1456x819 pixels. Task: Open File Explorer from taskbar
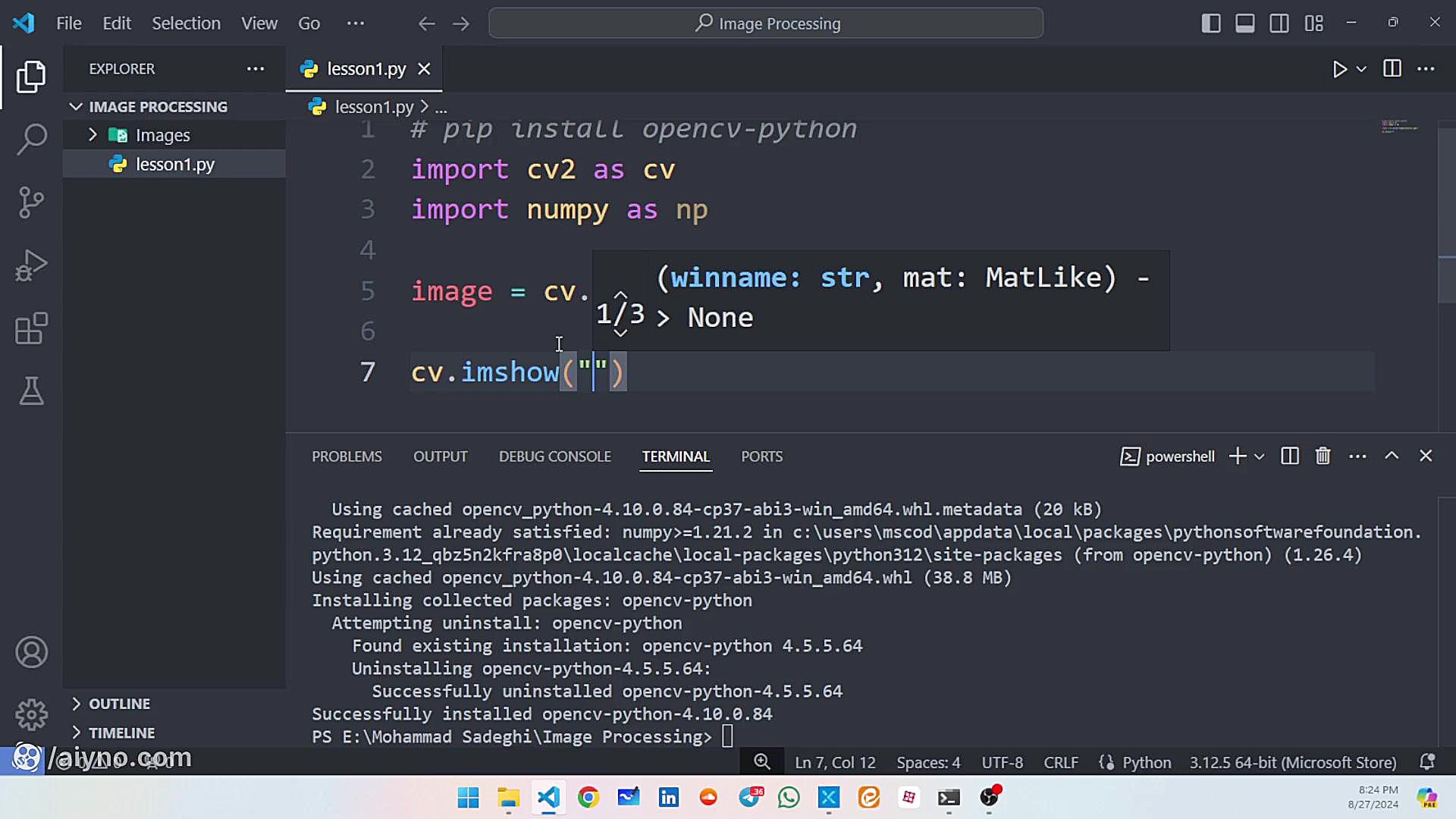point(508,797)
